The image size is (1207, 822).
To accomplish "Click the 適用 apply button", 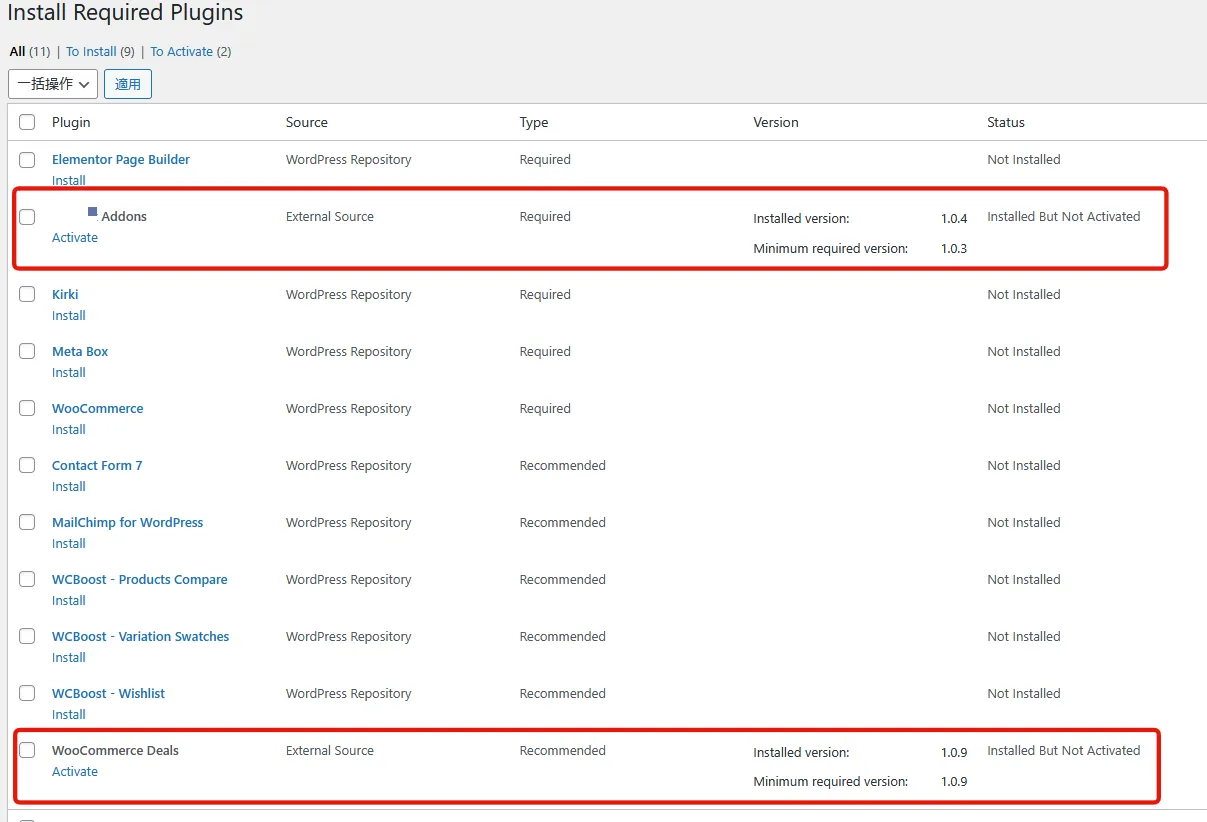I will click(128, 84).
